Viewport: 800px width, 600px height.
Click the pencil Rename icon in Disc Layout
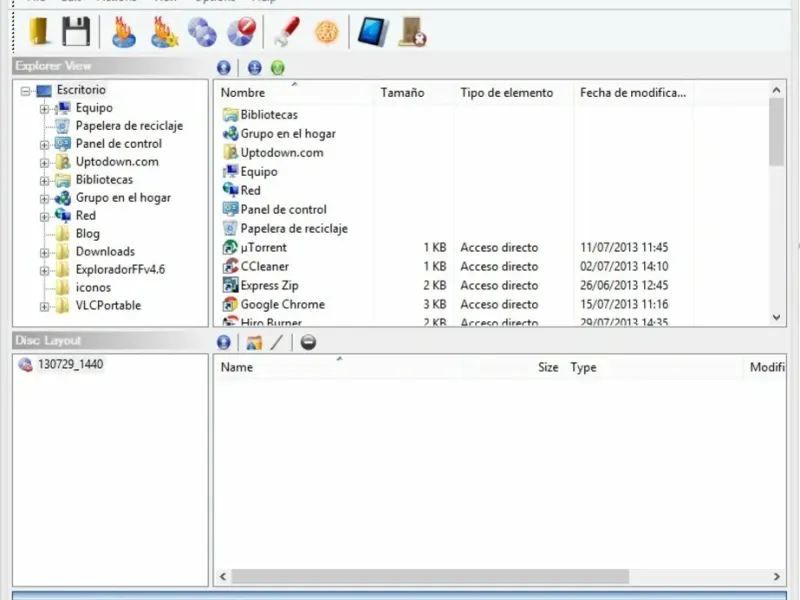pyautogui.click(x=277, y=342)
